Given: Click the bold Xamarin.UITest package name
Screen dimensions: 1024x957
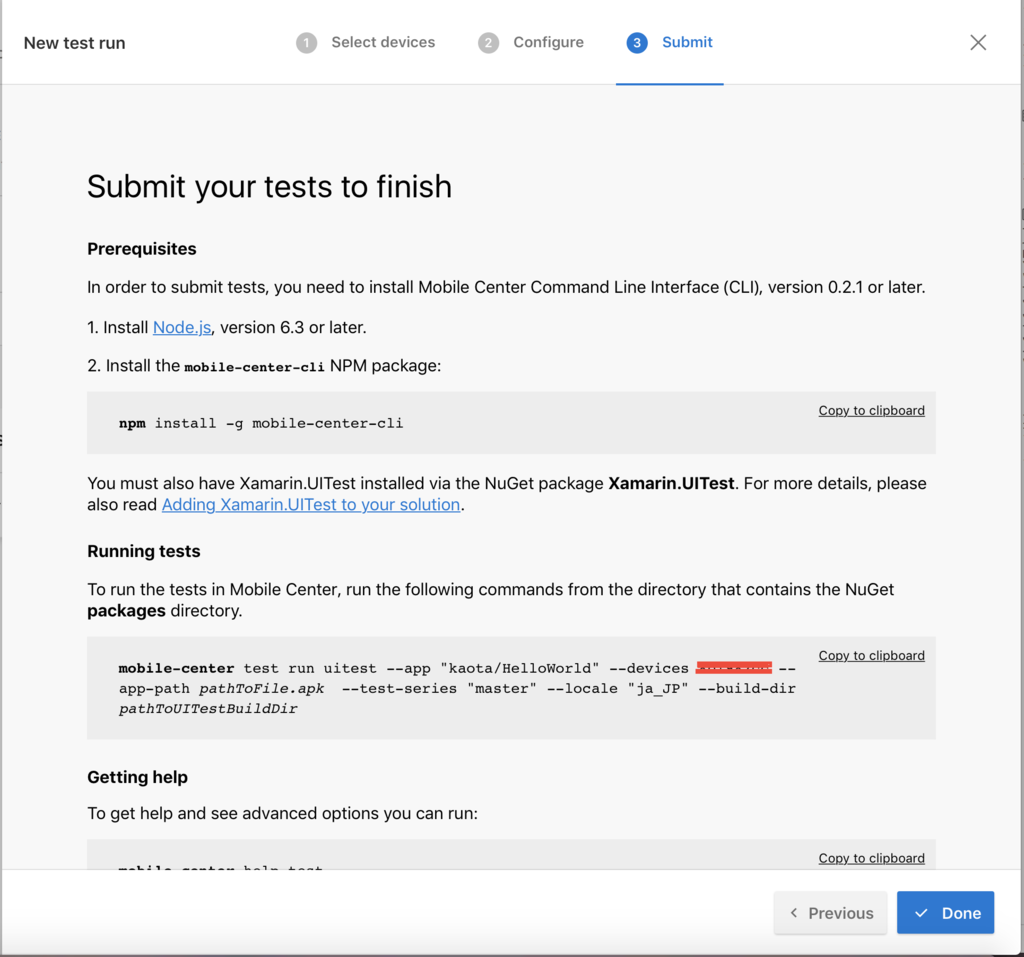Looking at the screenshot, I should (x=671, y=483).
